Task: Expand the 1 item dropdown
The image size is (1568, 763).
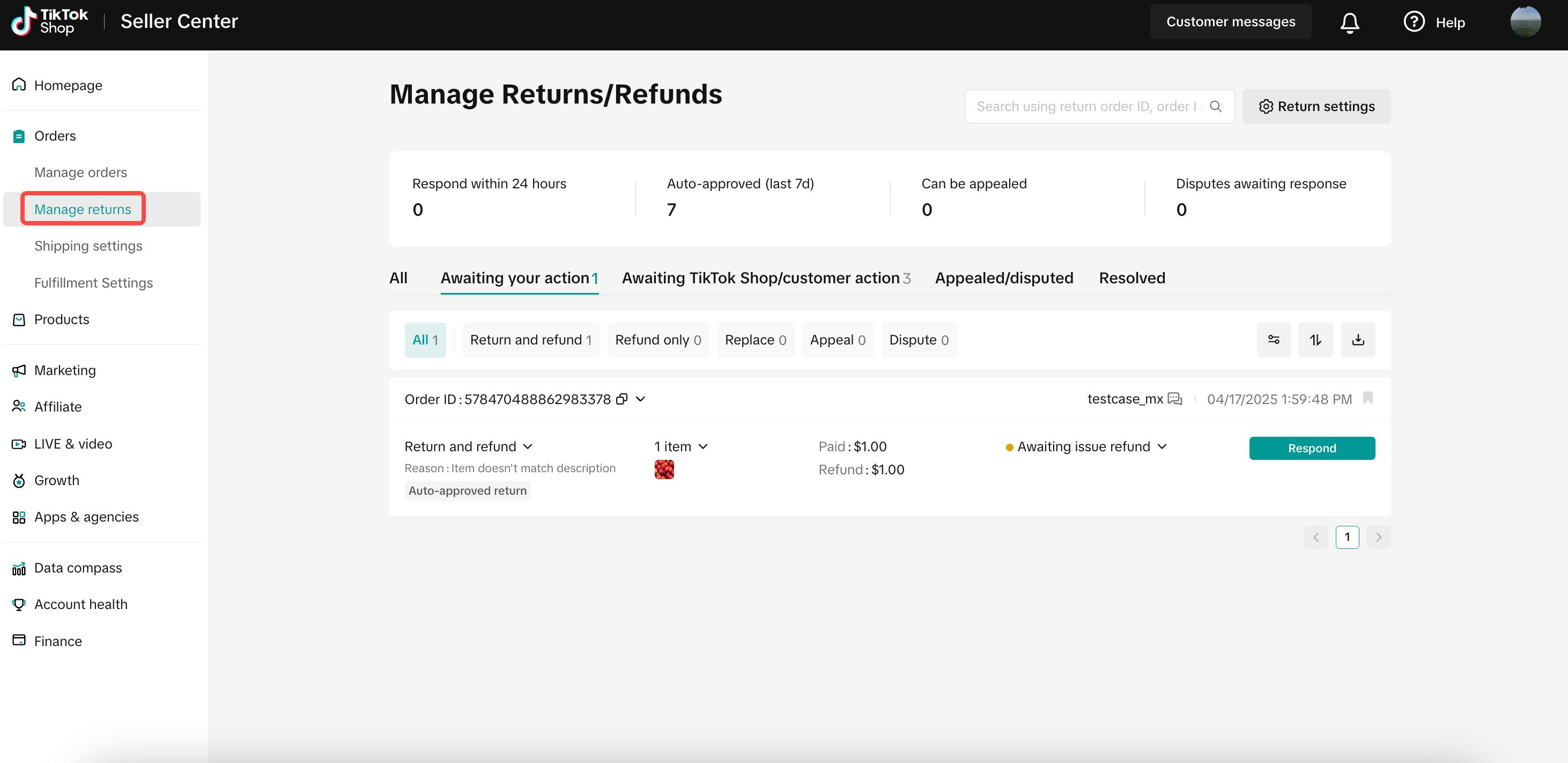Action: pos(681,446)
